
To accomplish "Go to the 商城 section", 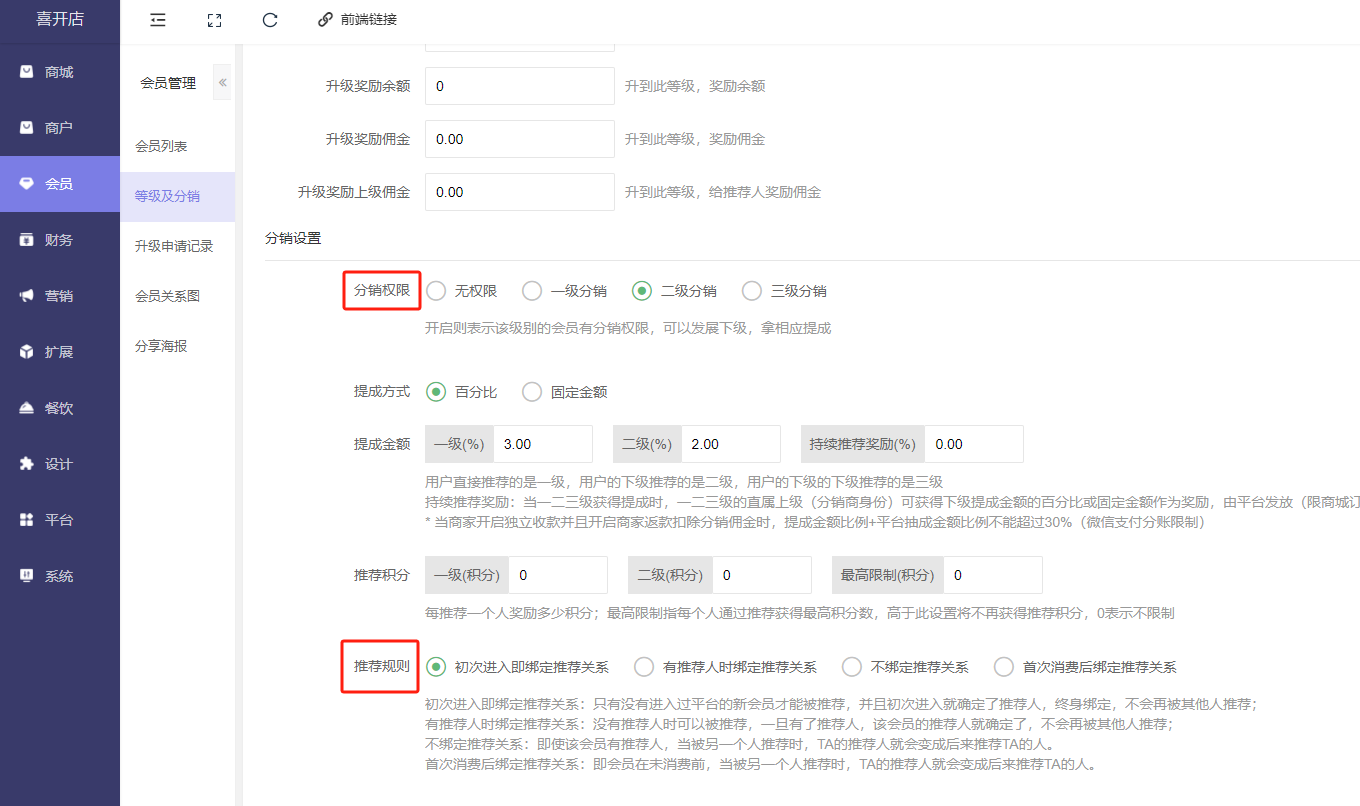I will [x=60, y=72].
